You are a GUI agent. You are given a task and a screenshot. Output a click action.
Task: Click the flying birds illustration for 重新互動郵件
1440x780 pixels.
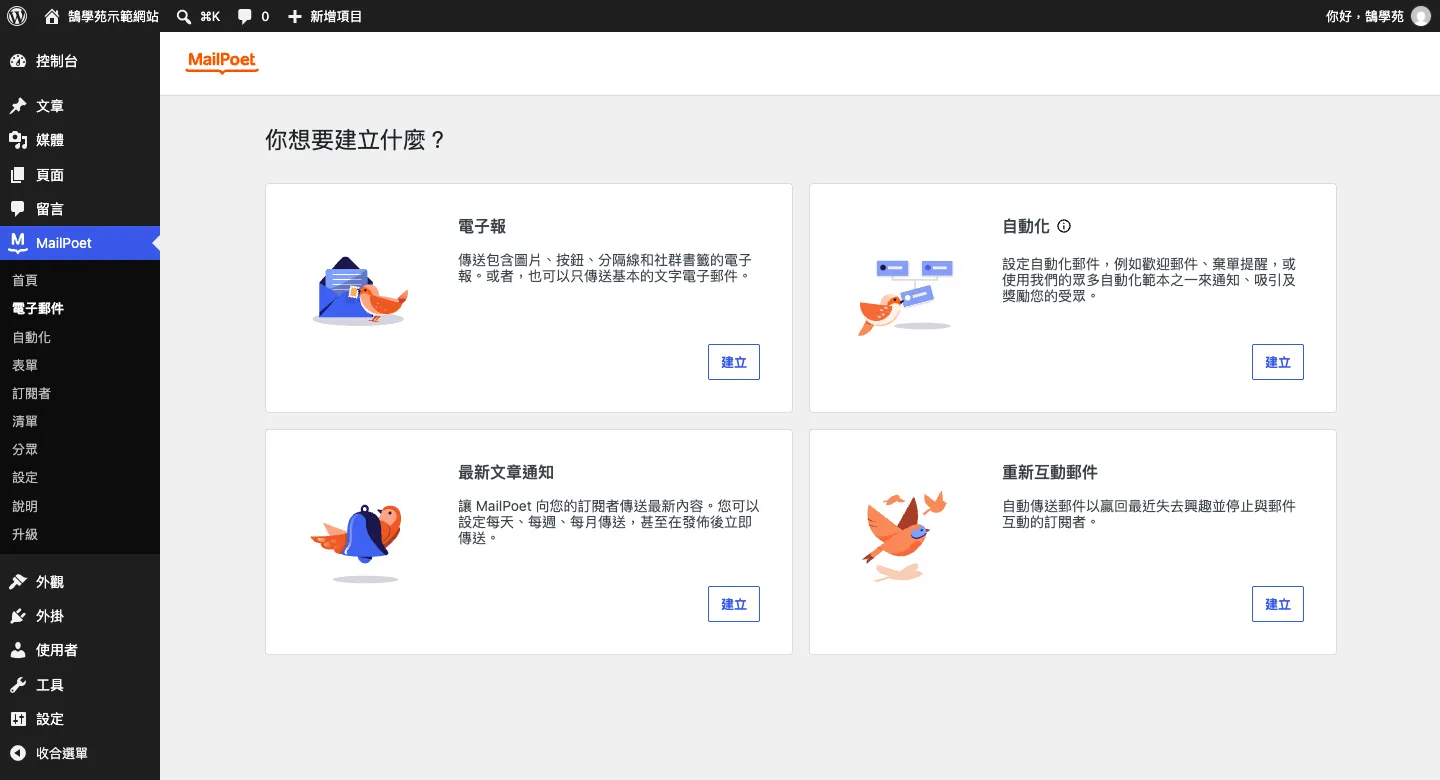coord(904,535)
